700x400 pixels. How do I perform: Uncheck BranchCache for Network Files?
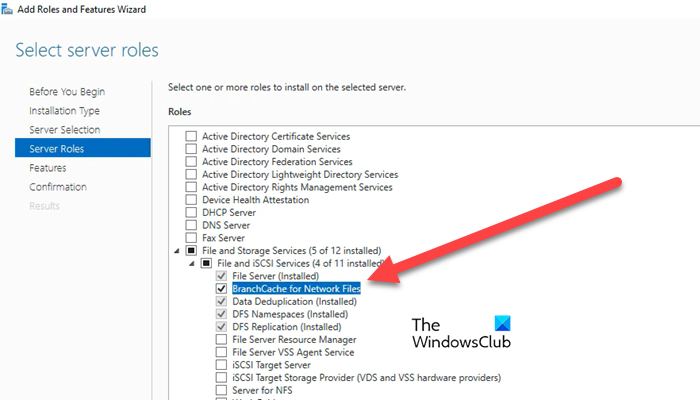(x=221, y=288)
